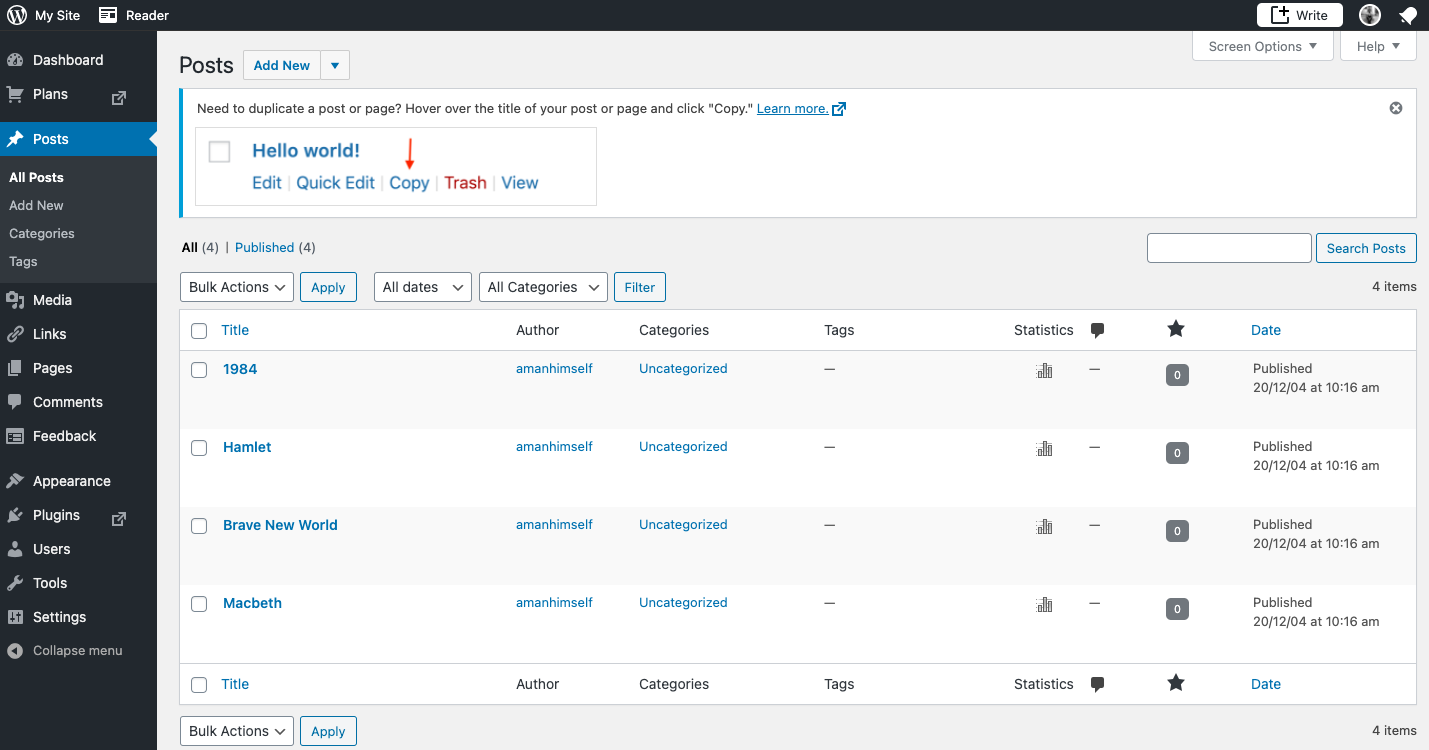Click the Appearance brush icon
The width and height of the screenshot is (1429, 750).
pos(15,481)
